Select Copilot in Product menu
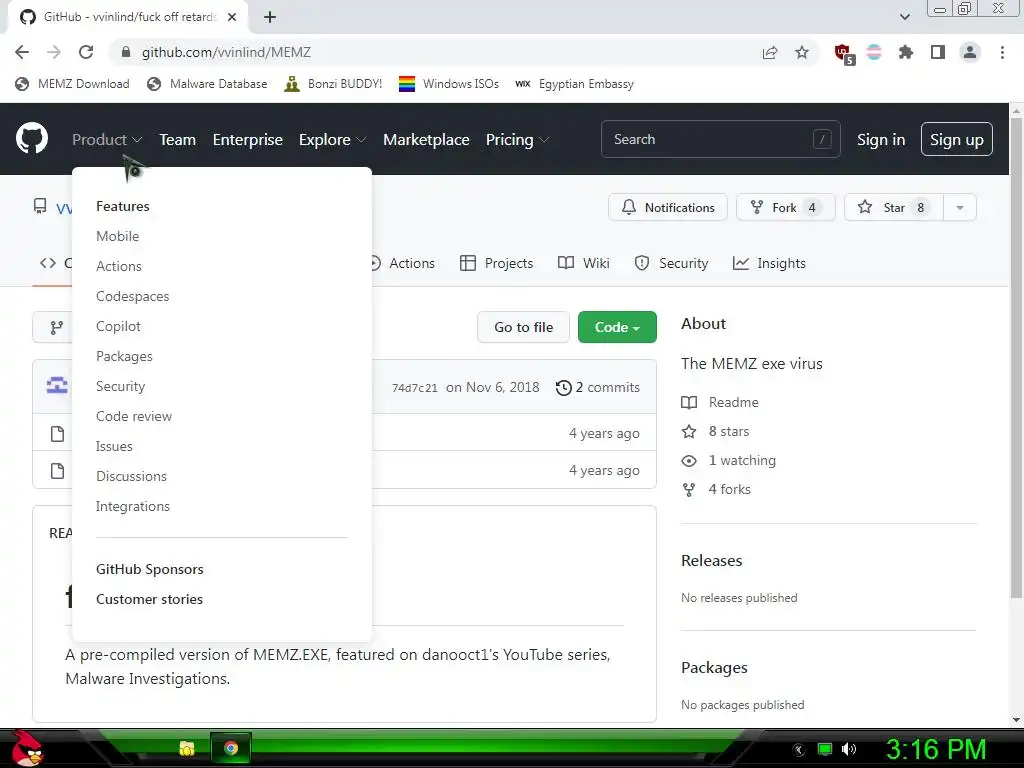Image resolution: width=1024 pixels, height=768 pixels. tap(118, 327)
